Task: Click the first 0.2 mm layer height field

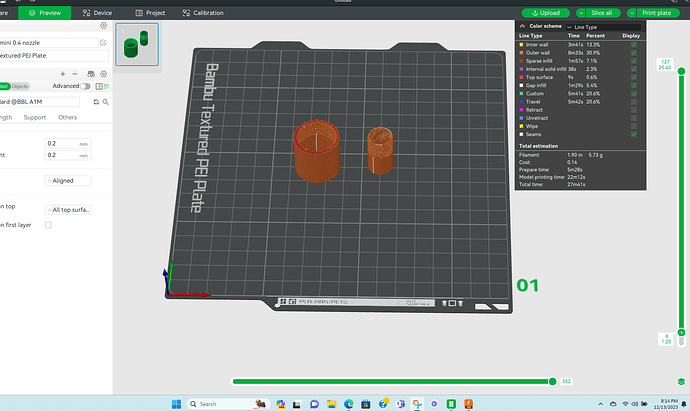Action: pyautogui.click(x=68, y=143)
